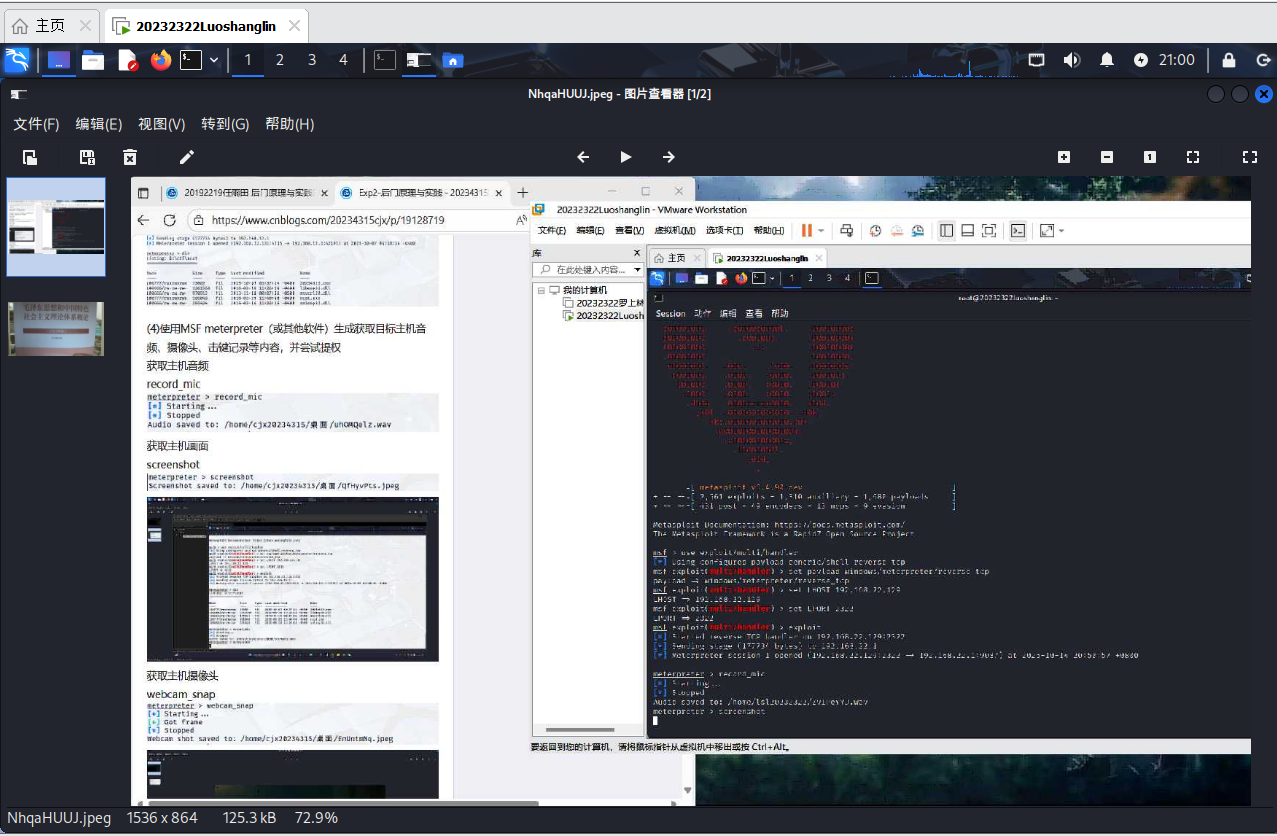
Task: Select the image viewer taskbar entry
Action: coord(418,60)
